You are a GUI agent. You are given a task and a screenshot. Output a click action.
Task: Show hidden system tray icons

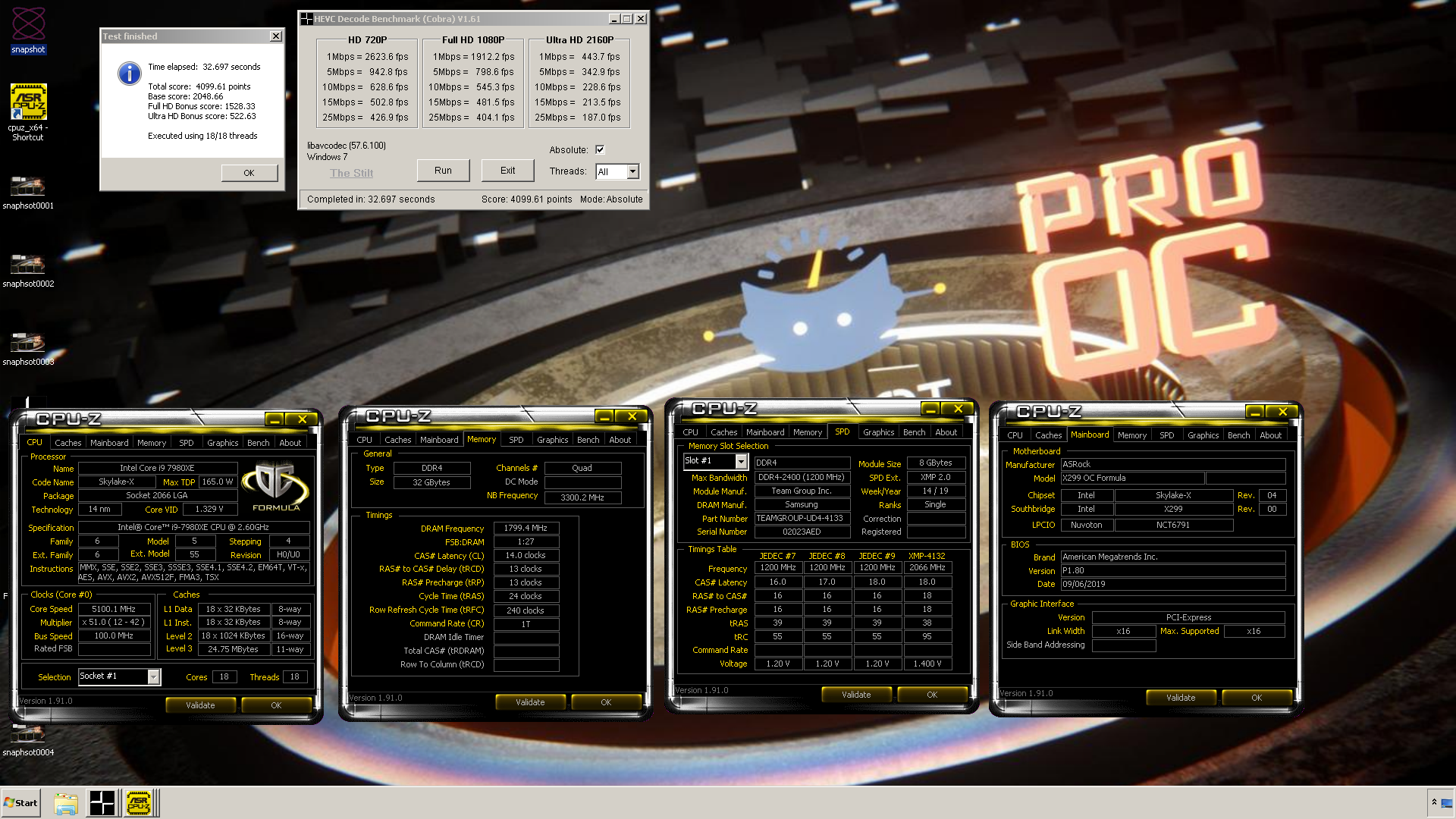coord(1433,802)
